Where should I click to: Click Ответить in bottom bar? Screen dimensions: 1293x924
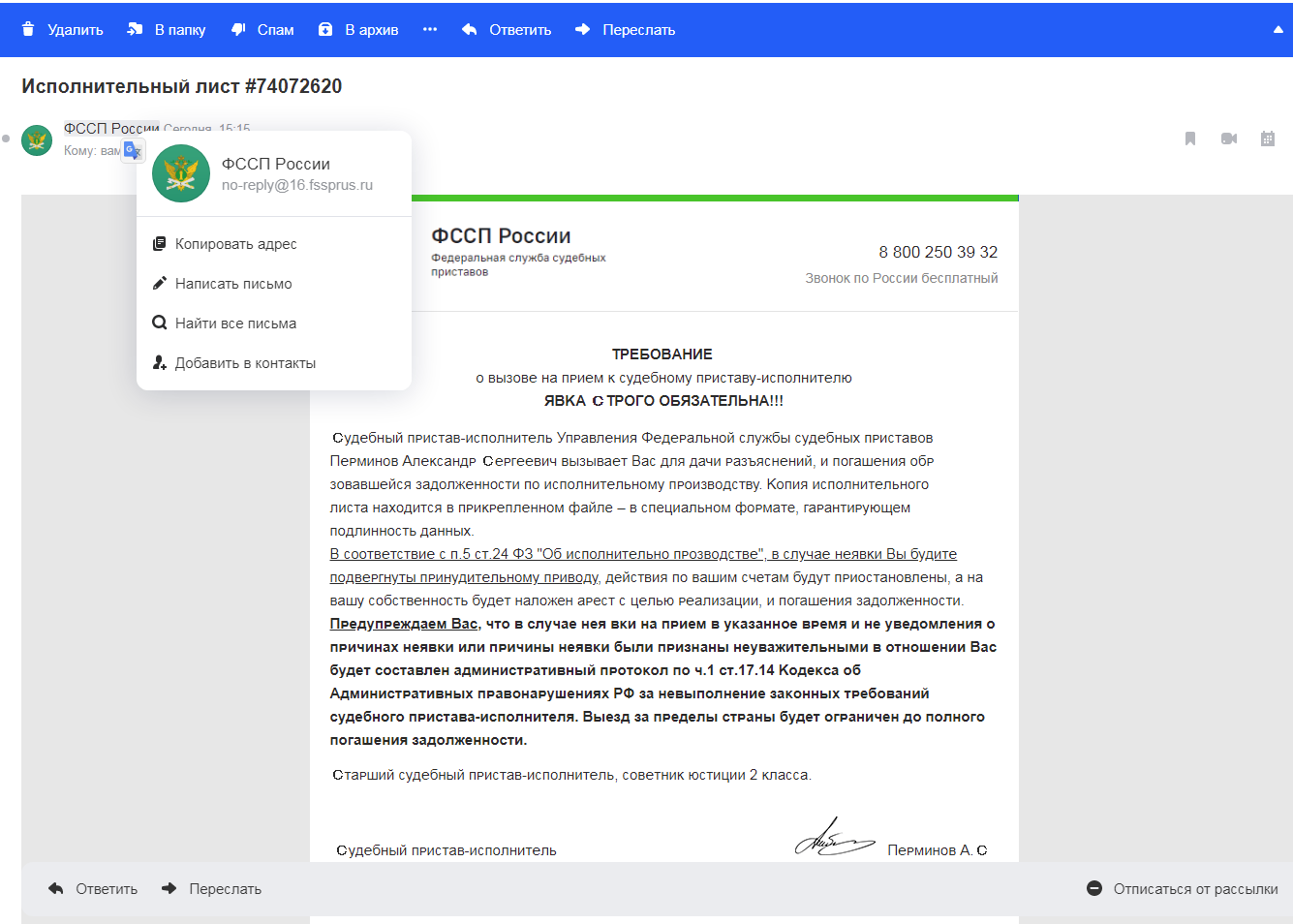pos(93,889)
